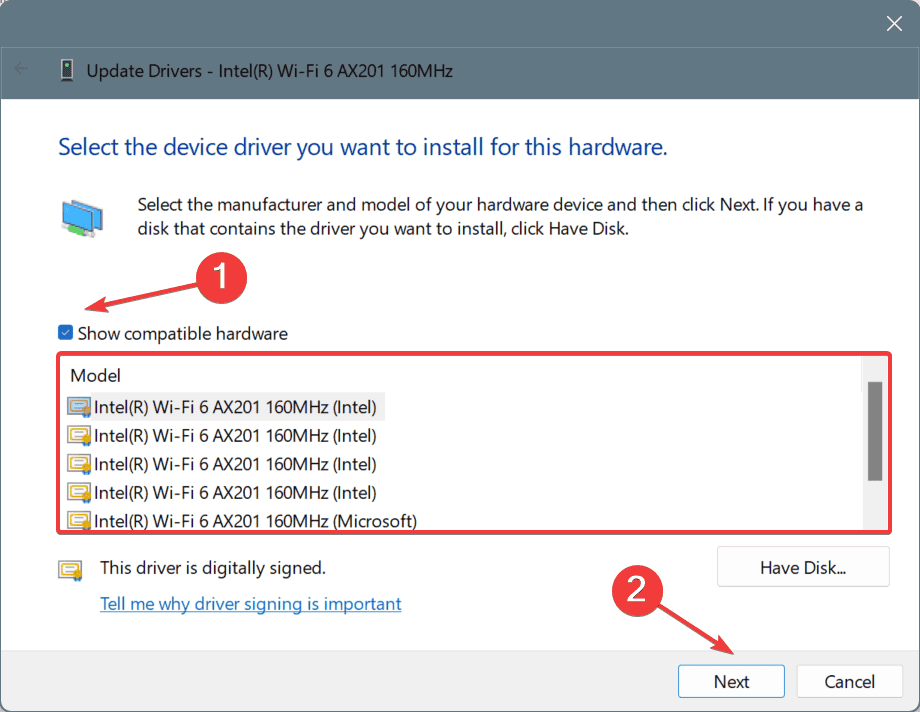Image resolution: width=920 pixels, height=712 pixels.
Task: Select Intel(R) Wi-Fi 6 AX201 160MHz (Microsoft) driver
Action: click(255, 521)
